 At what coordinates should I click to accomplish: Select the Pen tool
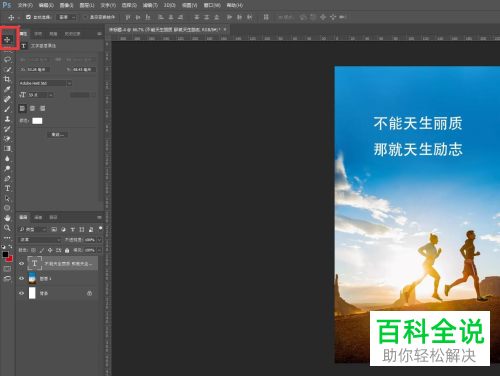click(7, 178)
